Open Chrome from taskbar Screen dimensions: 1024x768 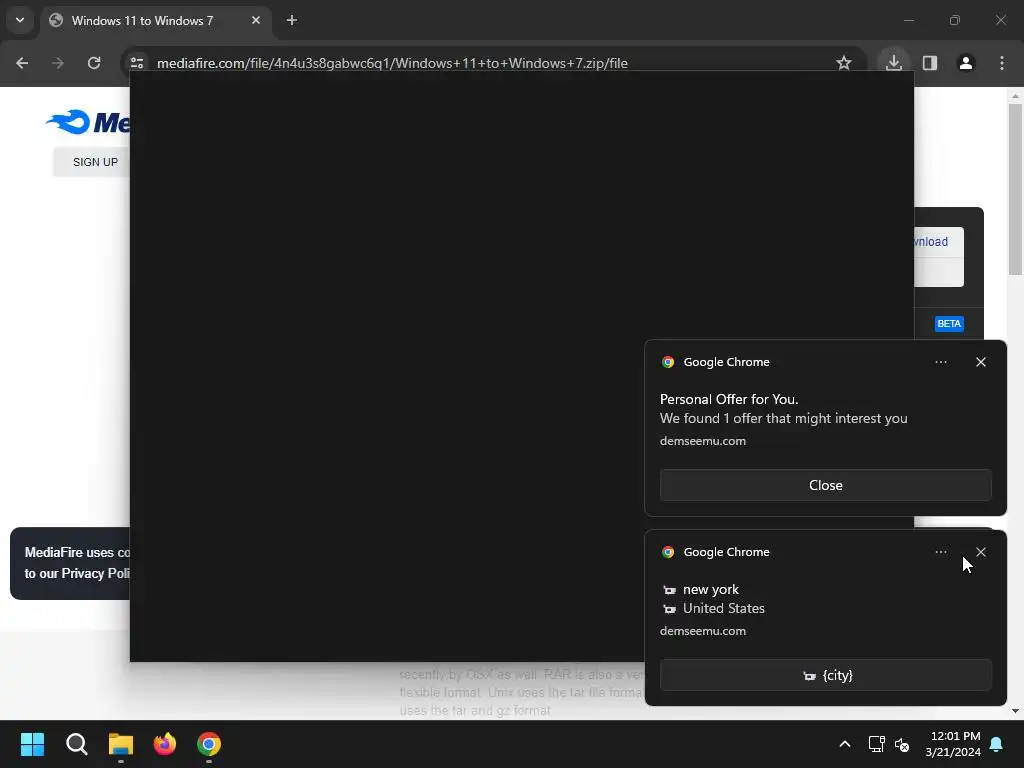[x=209, y=744]
